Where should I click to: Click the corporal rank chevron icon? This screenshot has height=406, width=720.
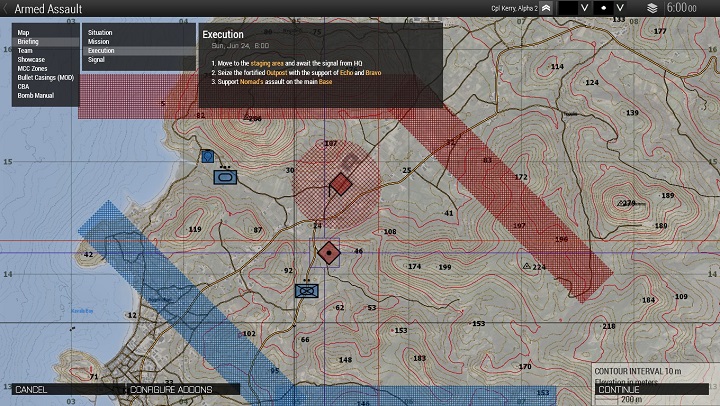546,8
